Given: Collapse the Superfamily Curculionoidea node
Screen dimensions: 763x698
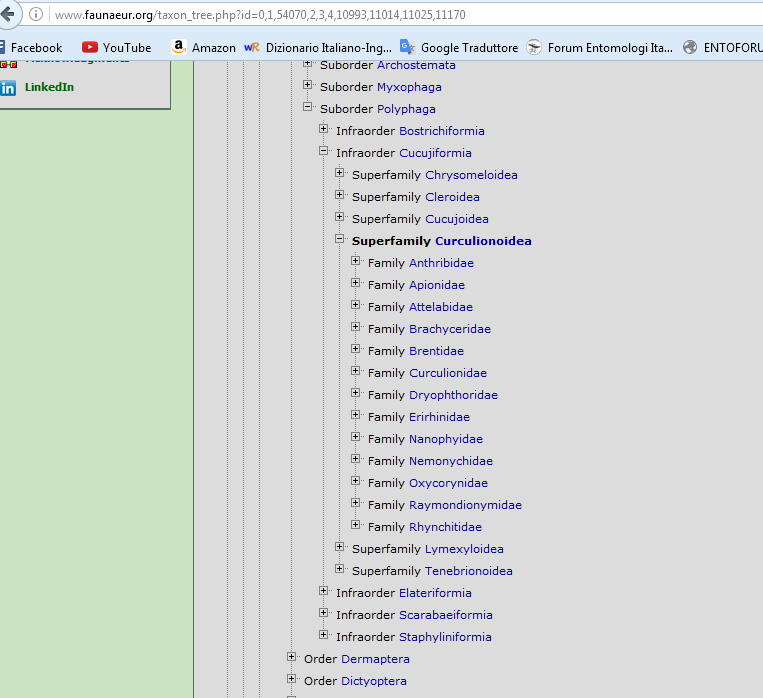Looking at the screenshot, I should pyautogui.click(x=340, y=240).
